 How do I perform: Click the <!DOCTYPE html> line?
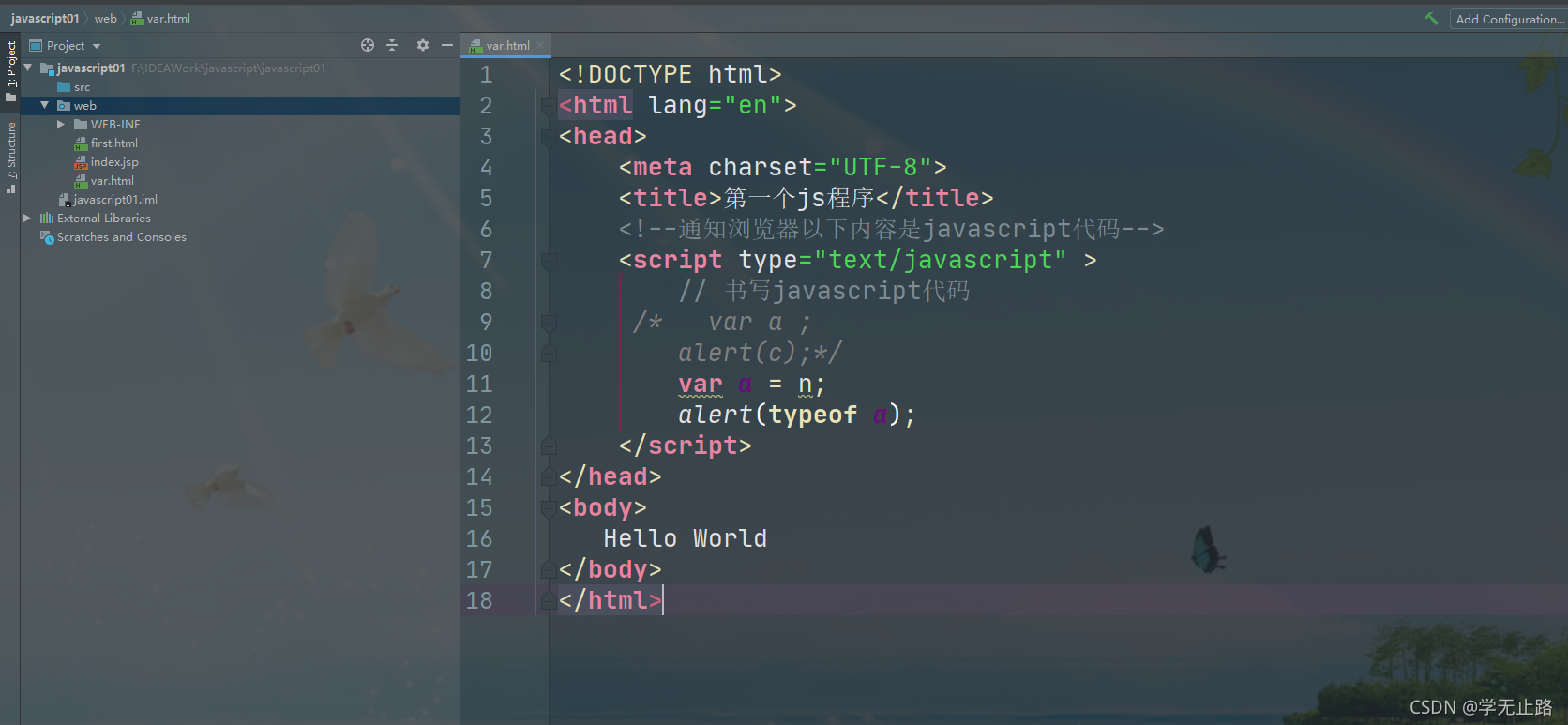pos(670,74)
